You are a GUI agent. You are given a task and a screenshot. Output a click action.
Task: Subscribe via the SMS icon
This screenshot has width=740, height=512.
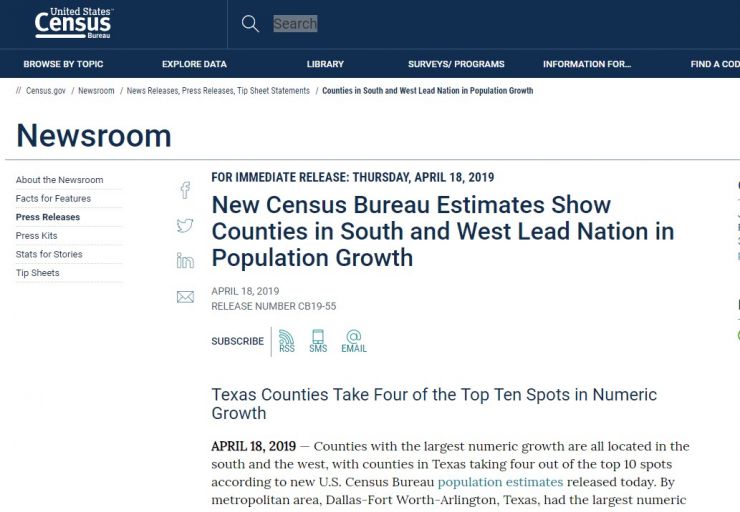pos(318,341)
